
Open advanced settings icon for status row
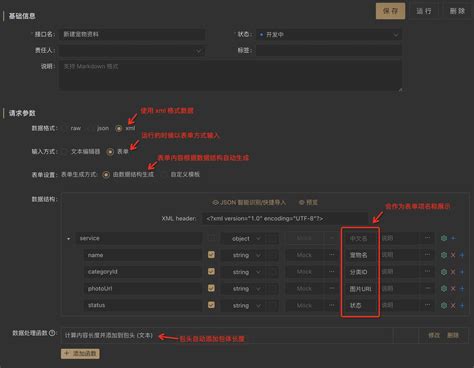point(444,305)
